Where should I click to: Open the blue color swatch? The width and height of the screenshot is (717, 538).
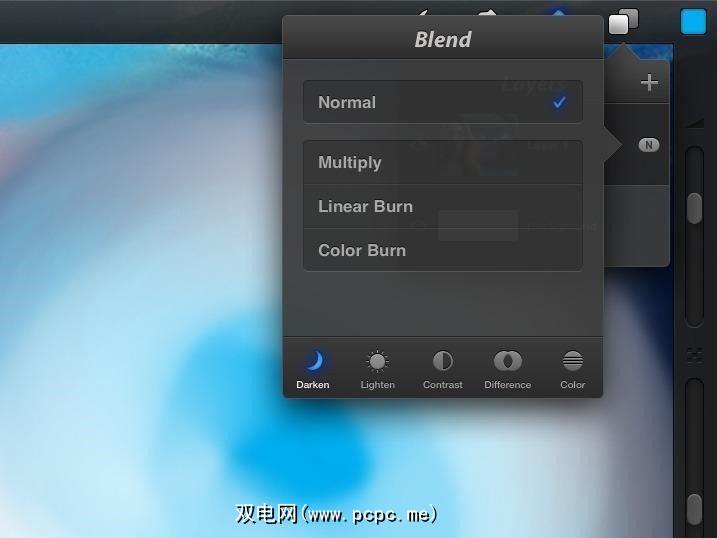(x=693, y=21)
